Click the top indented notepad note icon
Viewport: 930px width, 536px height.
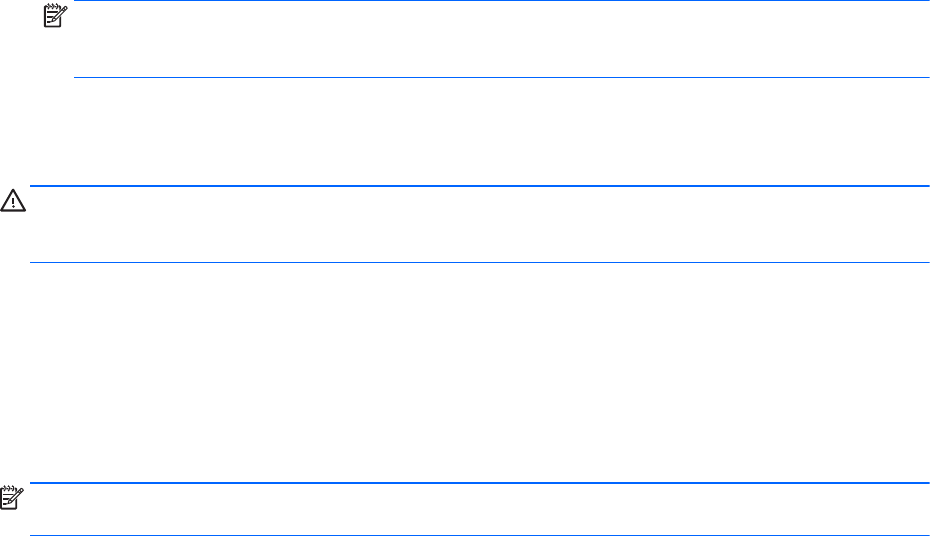pyautogui.click(x=55, y=15)
